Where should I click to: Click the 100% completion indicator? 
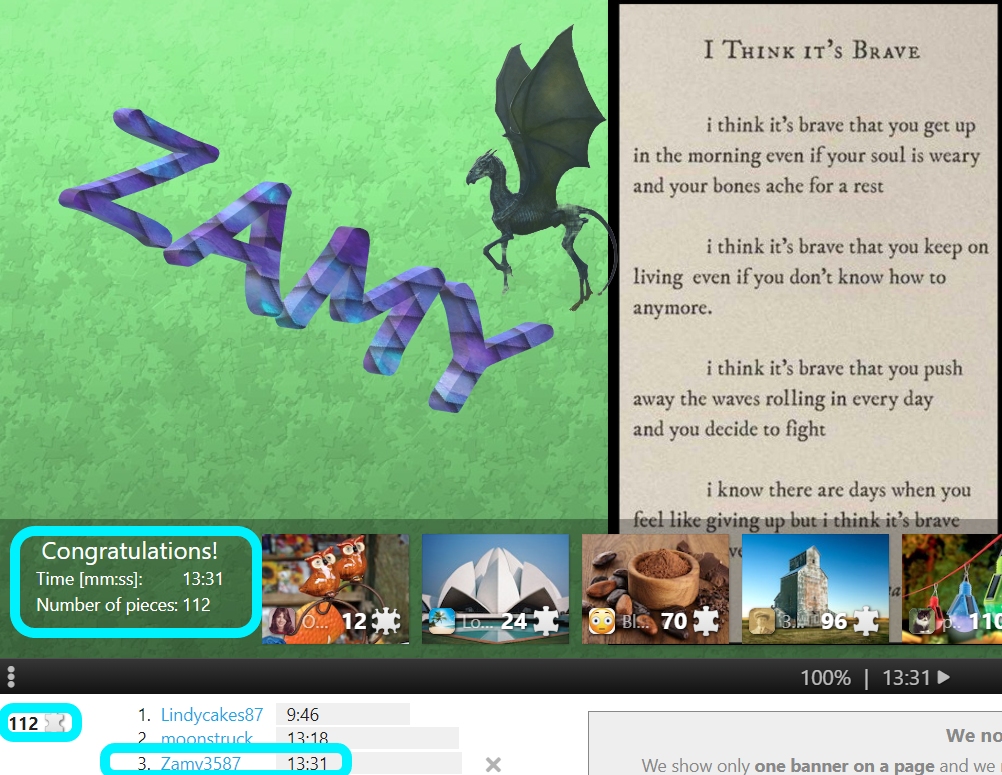point(826,677)
